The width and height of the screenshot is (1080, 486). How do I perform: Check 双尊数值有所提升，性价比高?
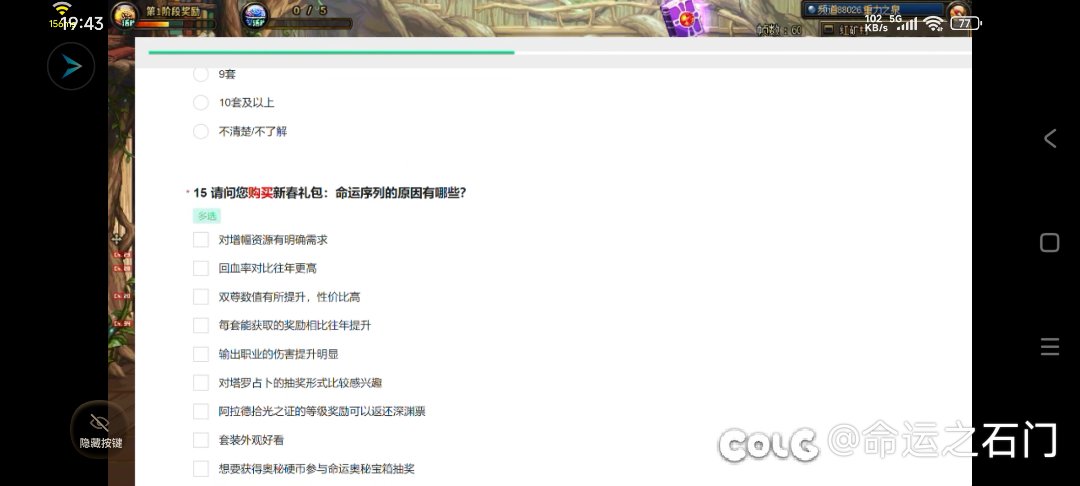[x=200, y=297]
